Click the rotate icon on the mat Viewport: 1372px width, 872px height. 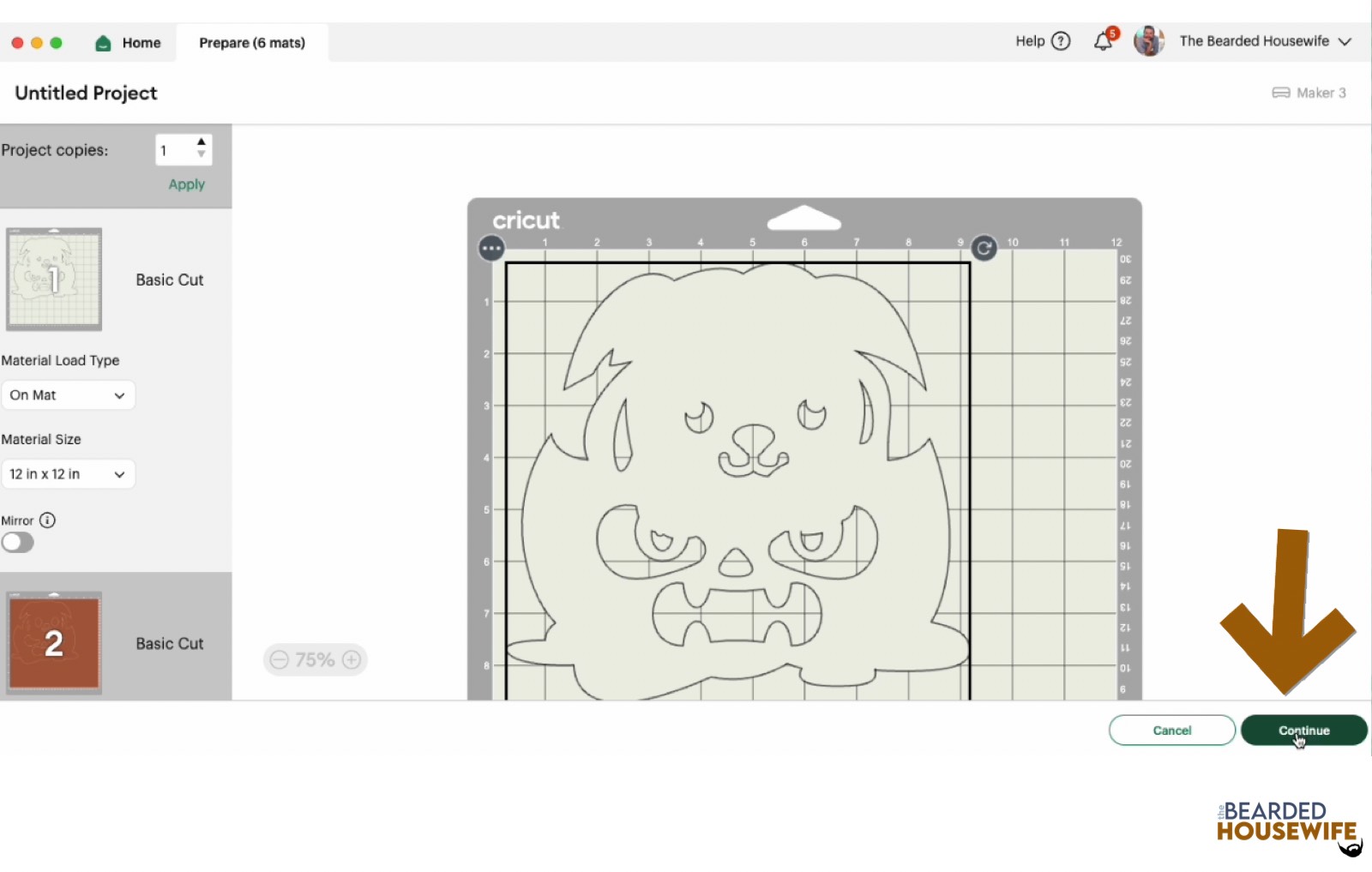click(984, 249)
